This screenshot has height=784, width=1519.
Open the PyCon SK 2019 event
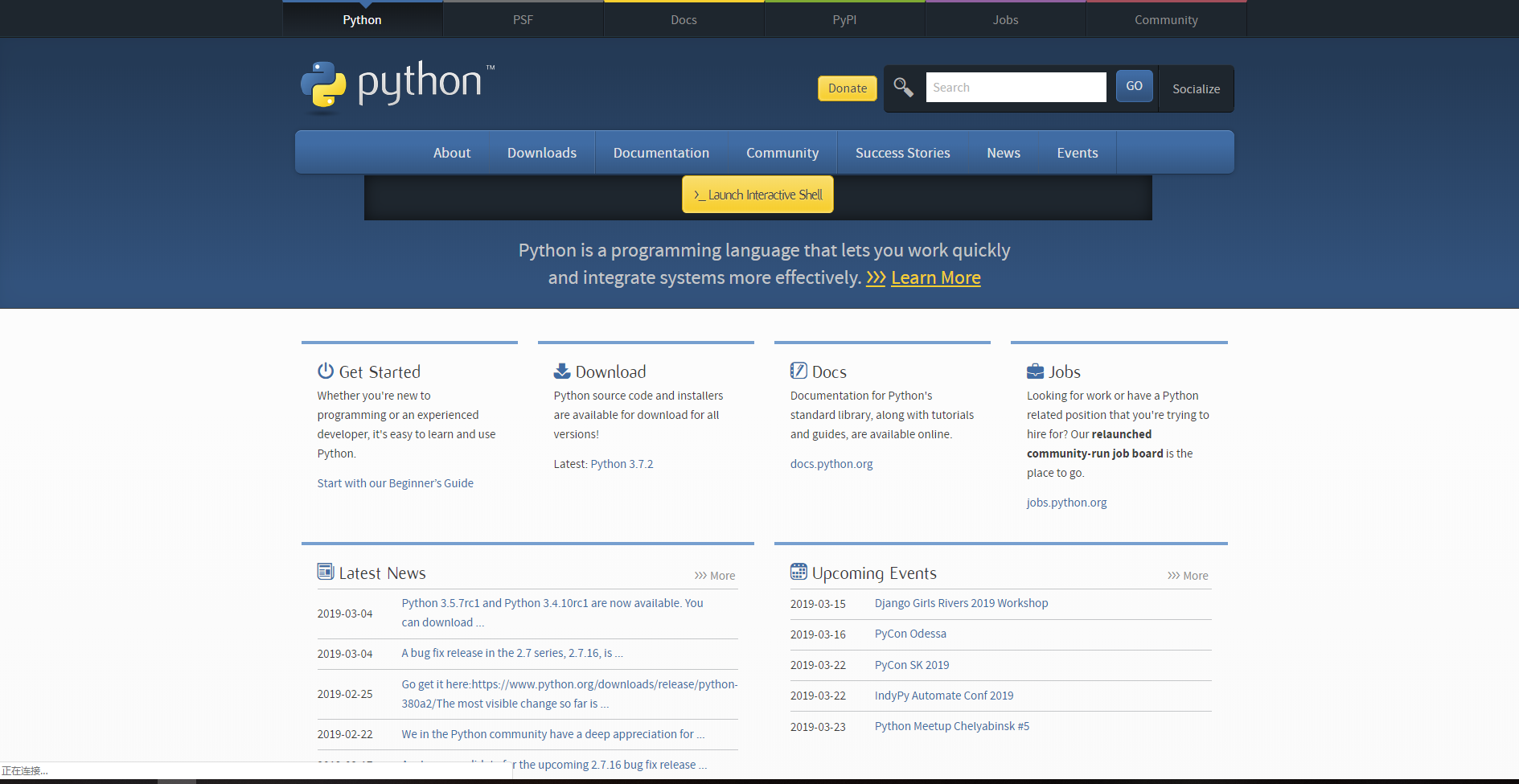pyautogui.click(x=912, y=665)
